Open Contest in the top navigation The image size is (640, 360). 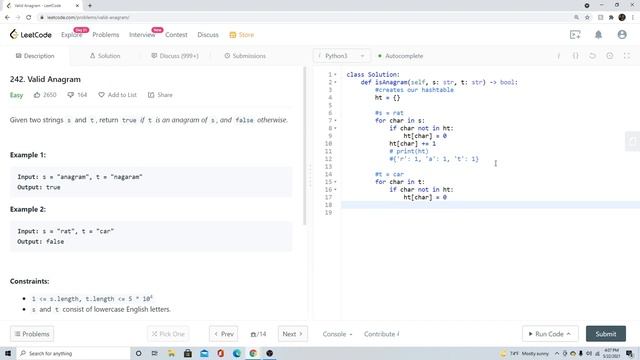coord(176,35)
